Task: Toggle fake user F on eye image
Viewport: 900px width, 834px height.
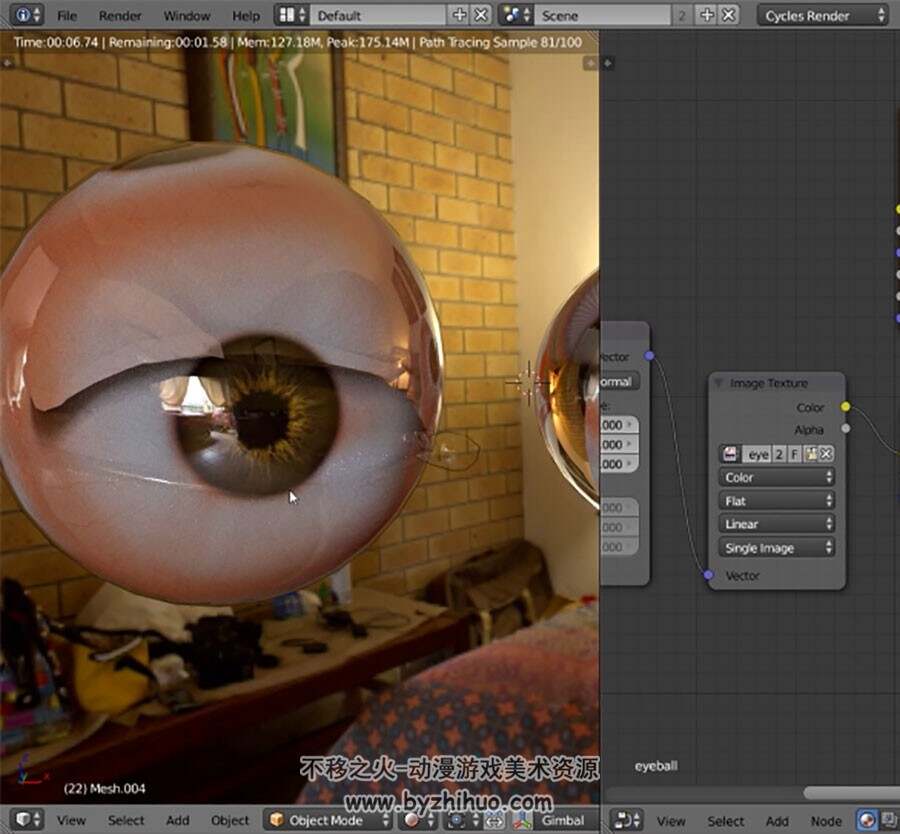Action: (795, 454)
